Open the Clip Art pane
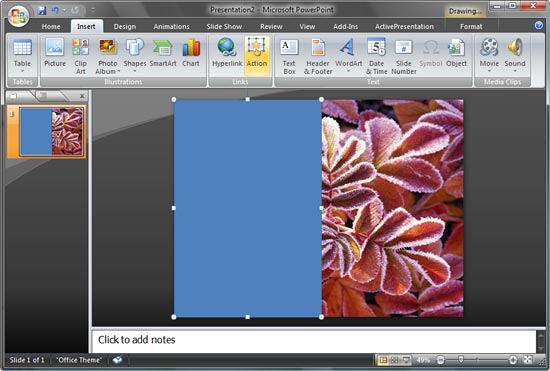This screenshot has width=550, height=371. point(80,56)
